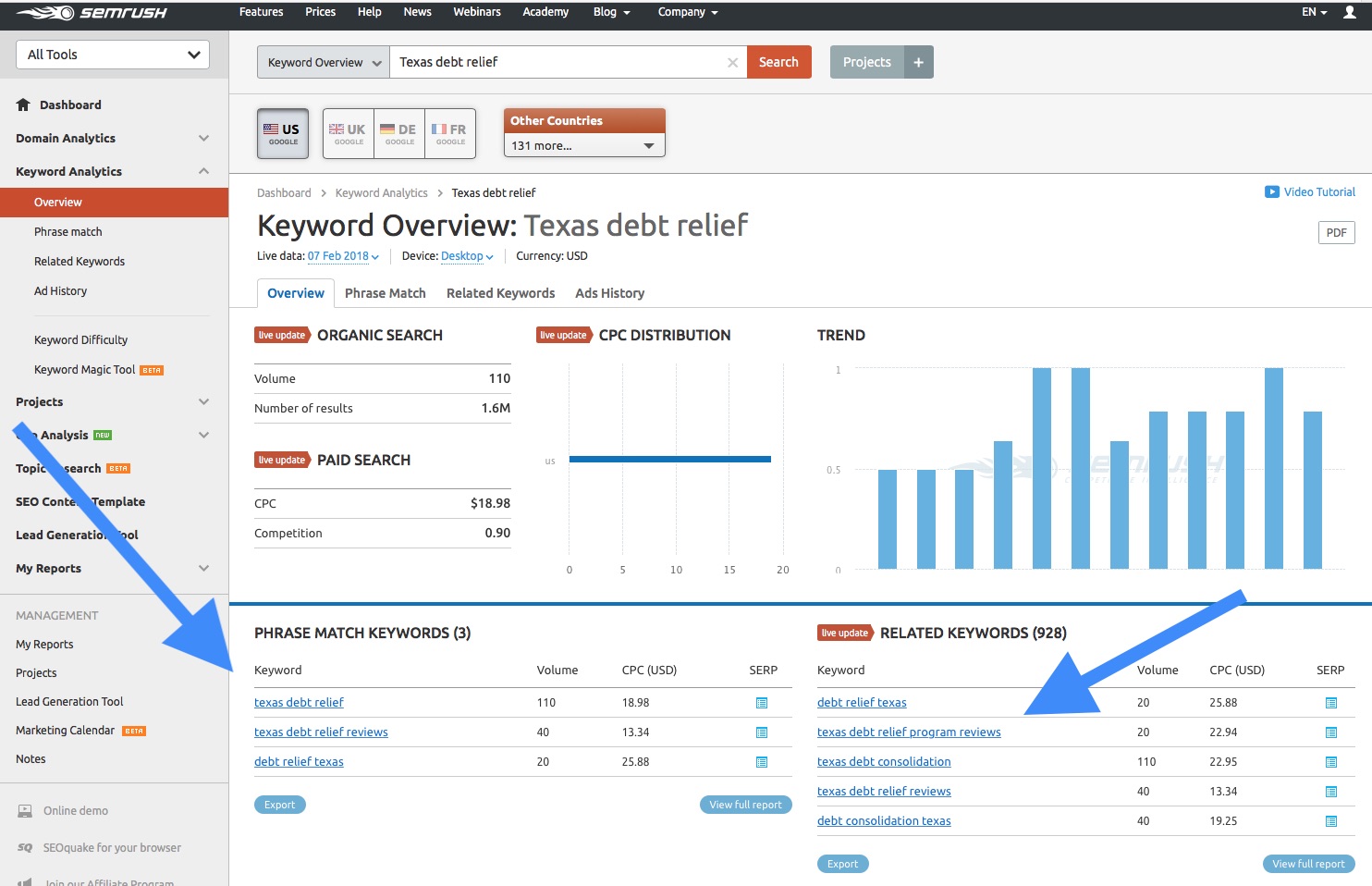Screen dimensions: 1372x886
Task: Switch to the Related Keywords tab
Action: [x=501, y=293]
